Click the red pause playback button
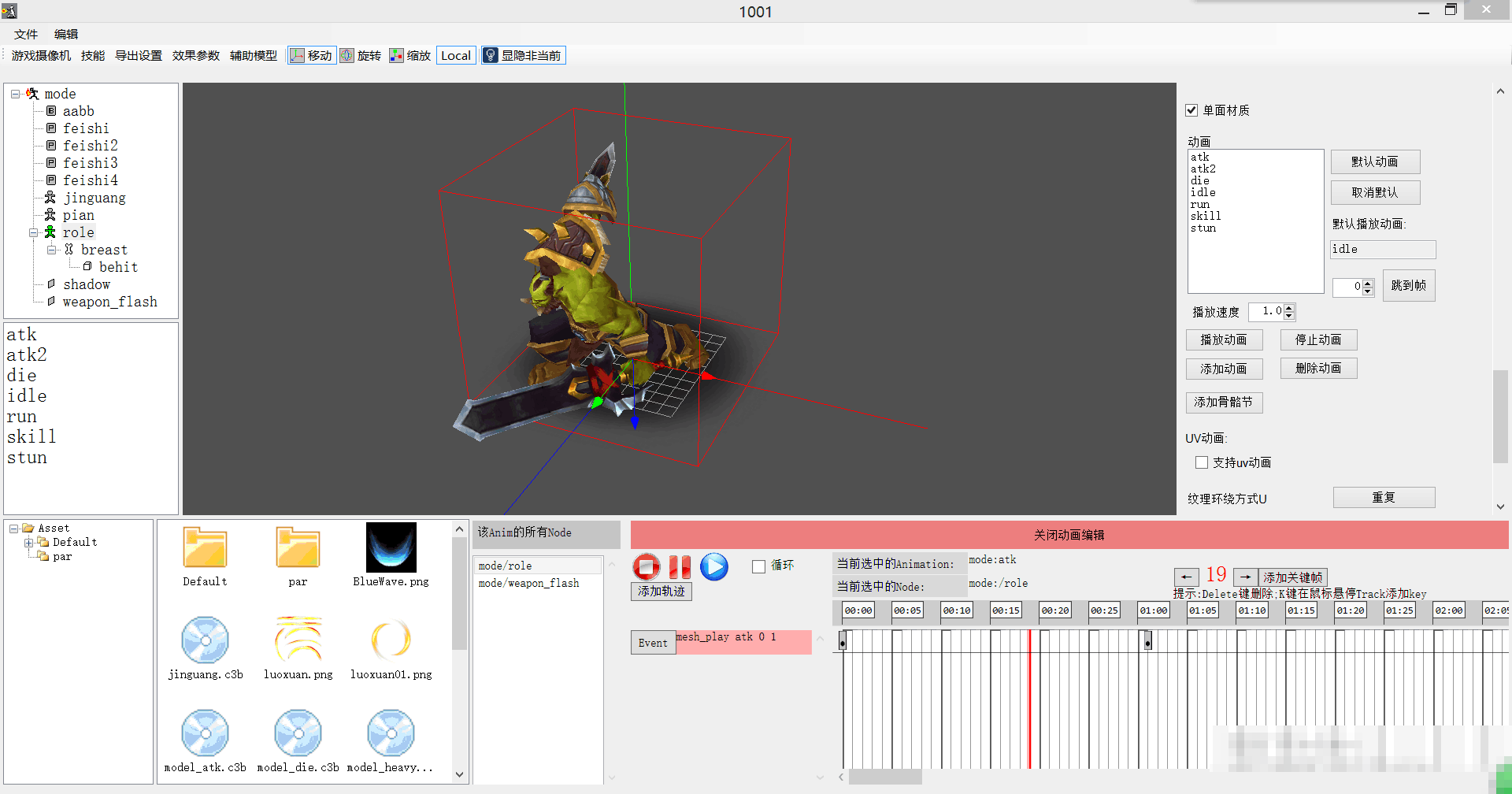Screen dimensions: 1512x794 680,567
